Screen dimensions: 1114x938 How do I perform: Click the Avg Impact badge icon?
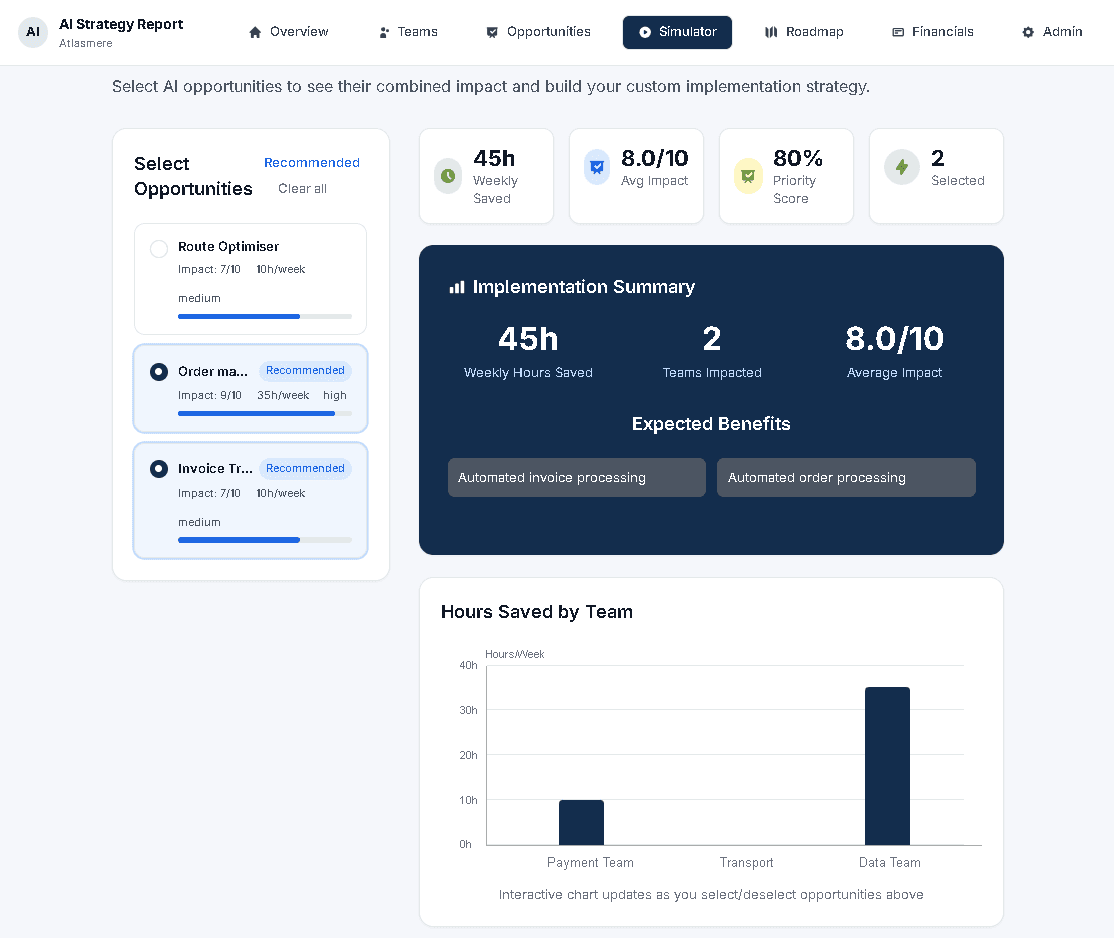(597, 167)
